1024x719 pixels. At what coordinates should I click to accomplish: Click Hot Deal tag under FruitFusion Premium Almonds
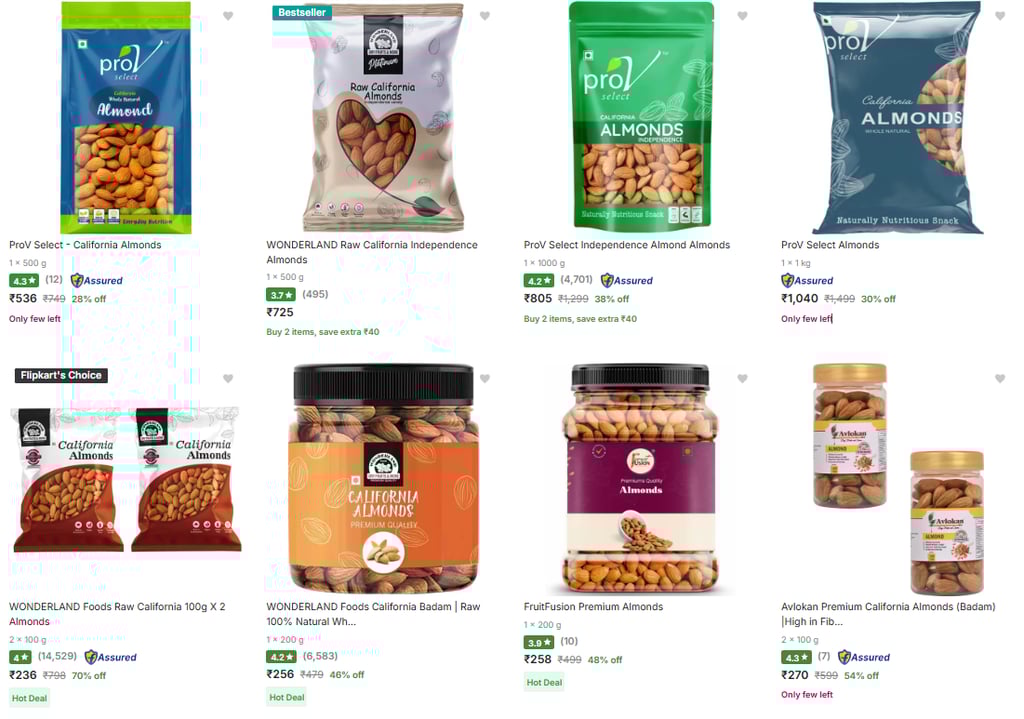(x=544, y=682)
